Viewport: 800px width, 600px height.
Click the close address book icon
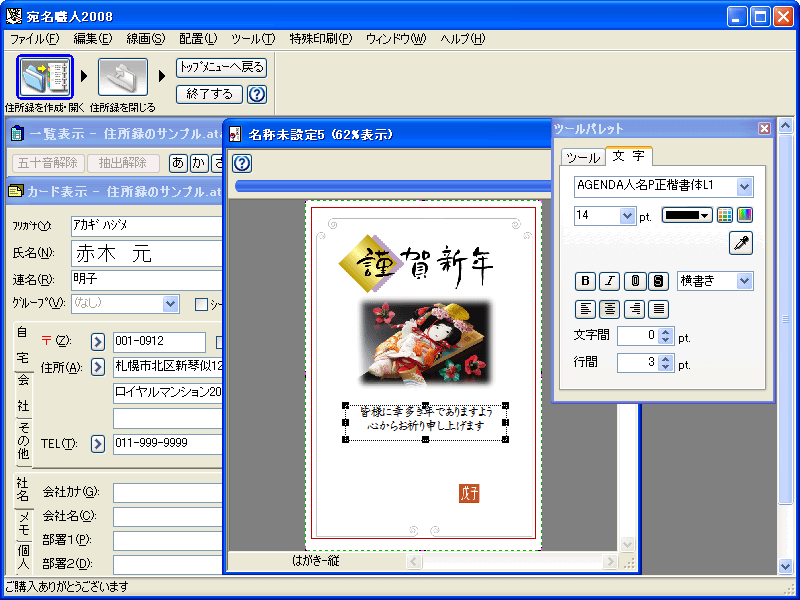click(122, 77)
